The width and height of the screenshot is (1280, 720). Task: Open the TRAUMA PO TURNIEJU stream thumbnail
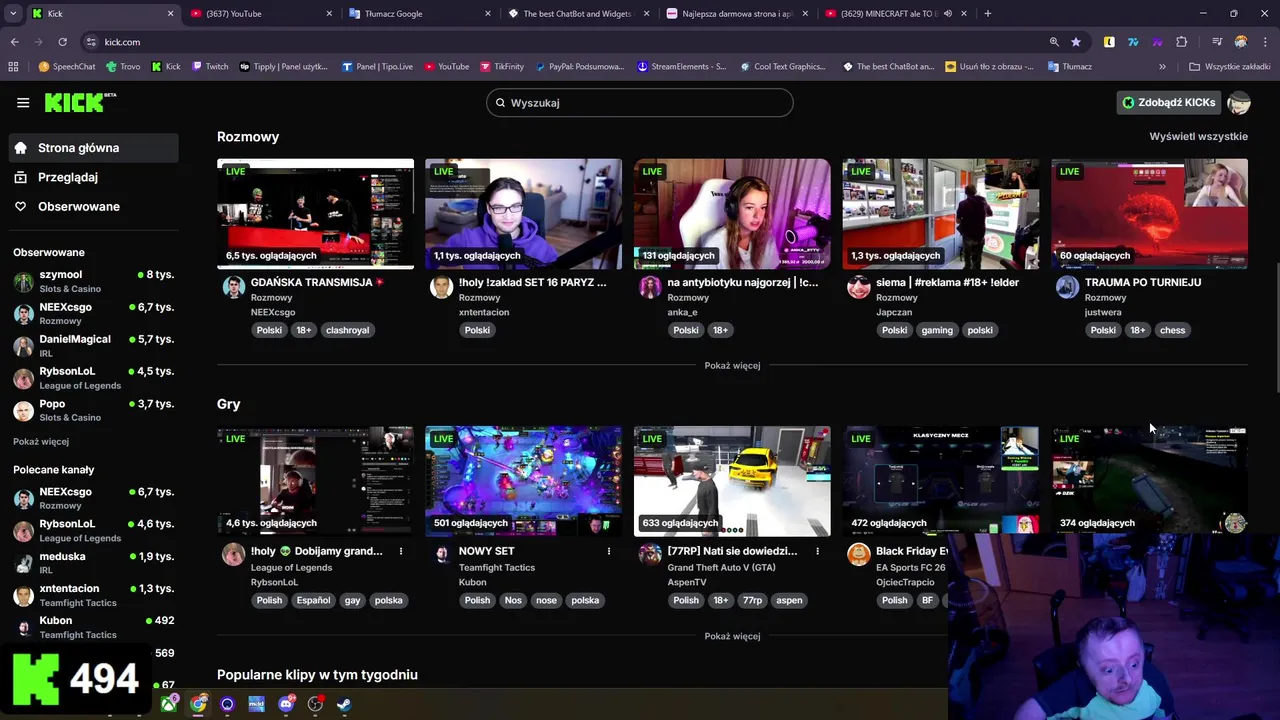point(1149,214)
